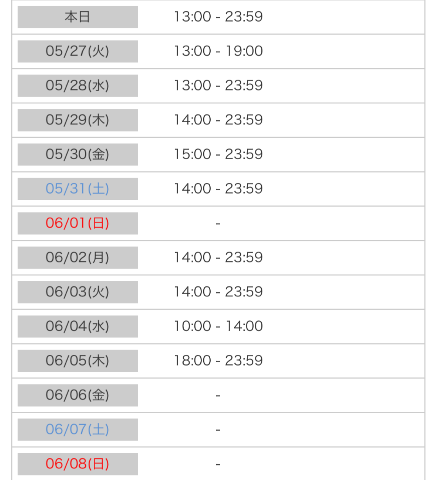Image resolution: width=435 pixels, height=480 pixels.
Task: Choose the 05/28(水) date label
Action: pos(78,86)
